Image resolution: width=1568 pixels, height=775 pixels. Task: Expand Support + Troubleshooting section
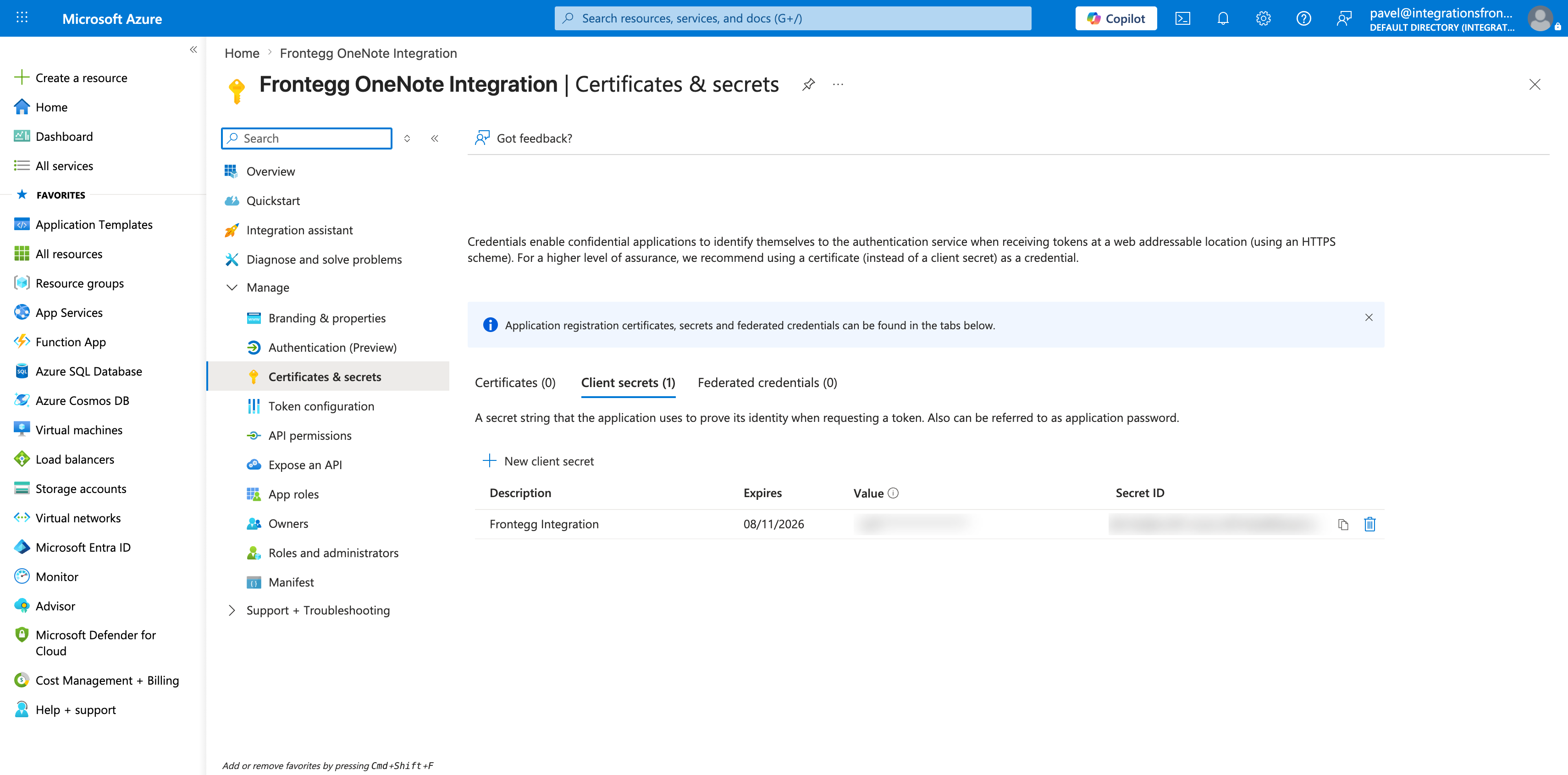[x=232, y=610]
